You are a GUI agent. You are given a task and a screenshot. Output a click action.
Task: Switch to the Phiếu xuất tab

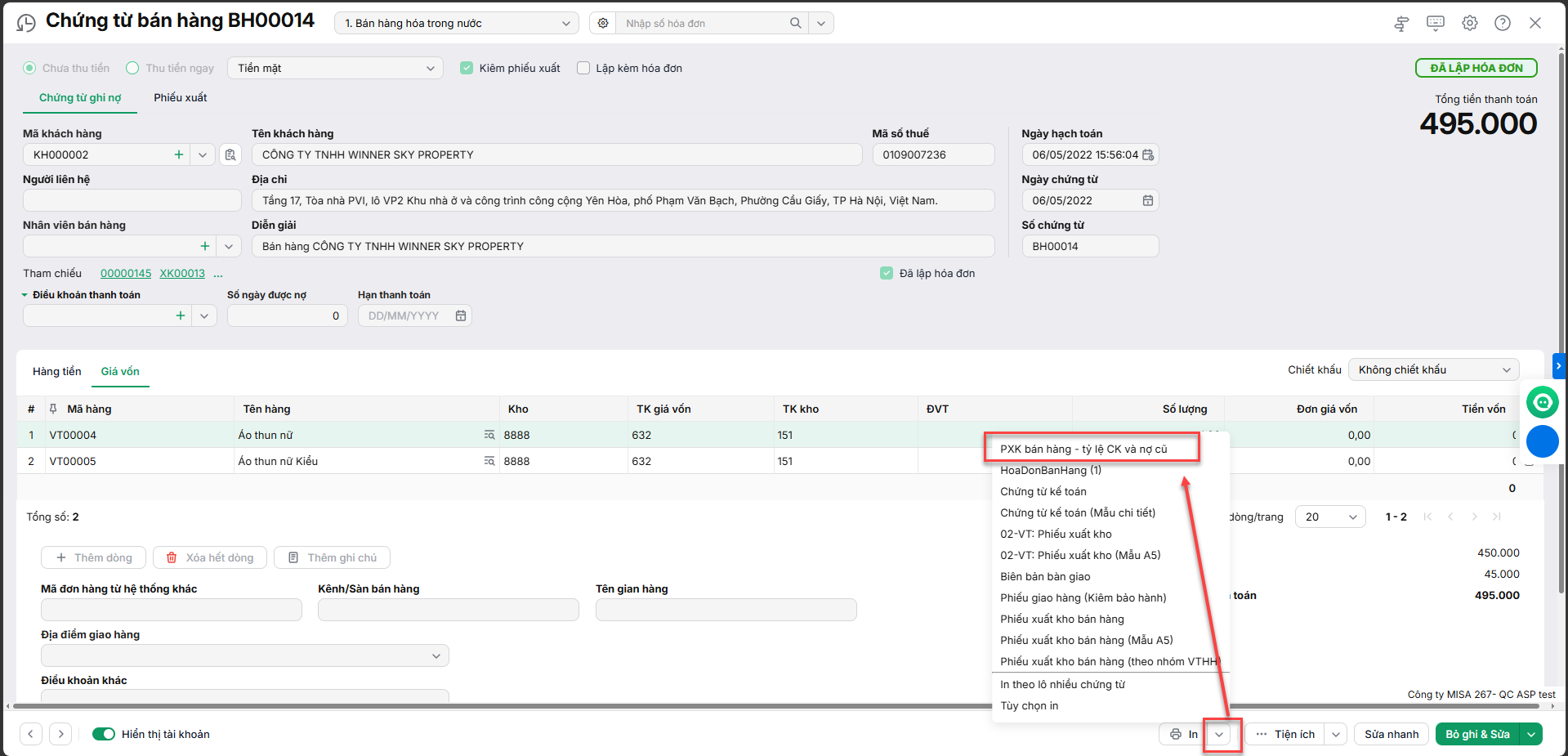[x=181, y=97]
